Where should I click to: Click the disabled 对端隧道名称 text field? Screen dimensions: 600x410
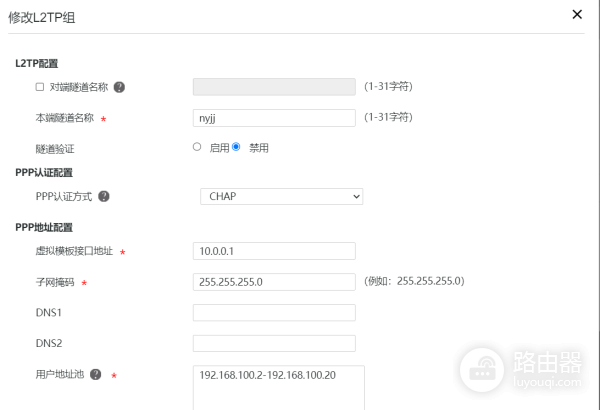click(x=274, y=87)
